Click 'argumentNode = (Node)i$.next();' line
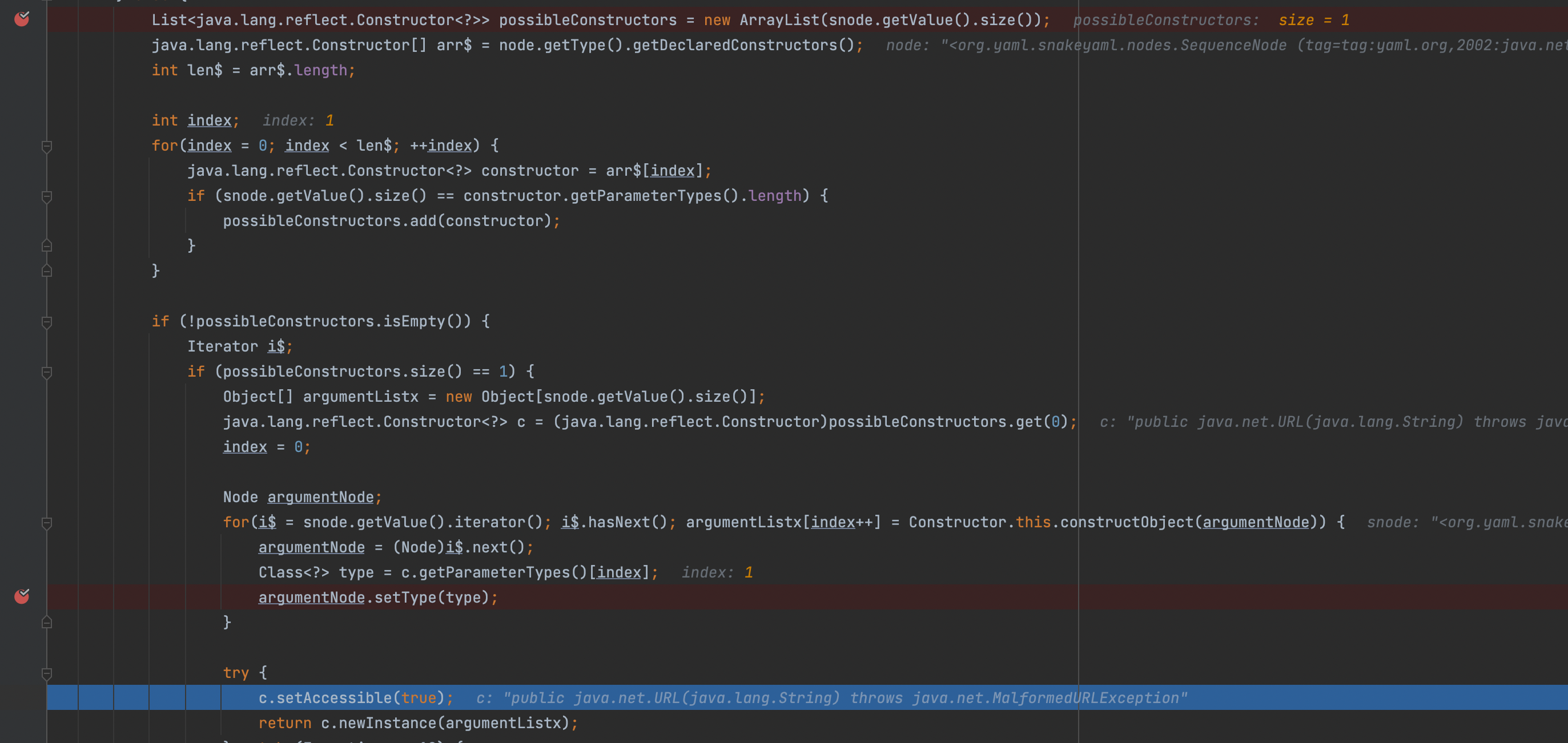1568x743 pixels. point(396,547)
